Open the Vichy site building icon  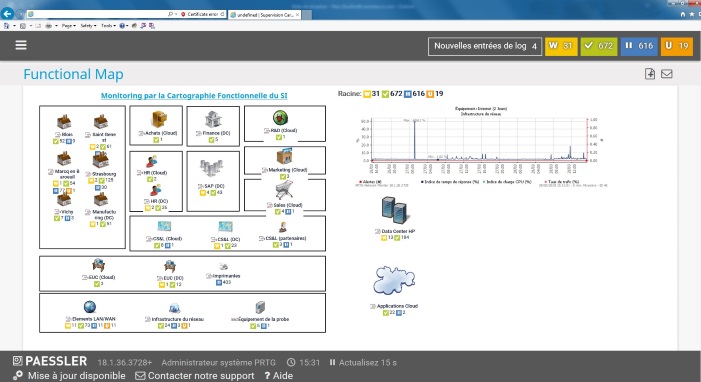pos(64,199)
